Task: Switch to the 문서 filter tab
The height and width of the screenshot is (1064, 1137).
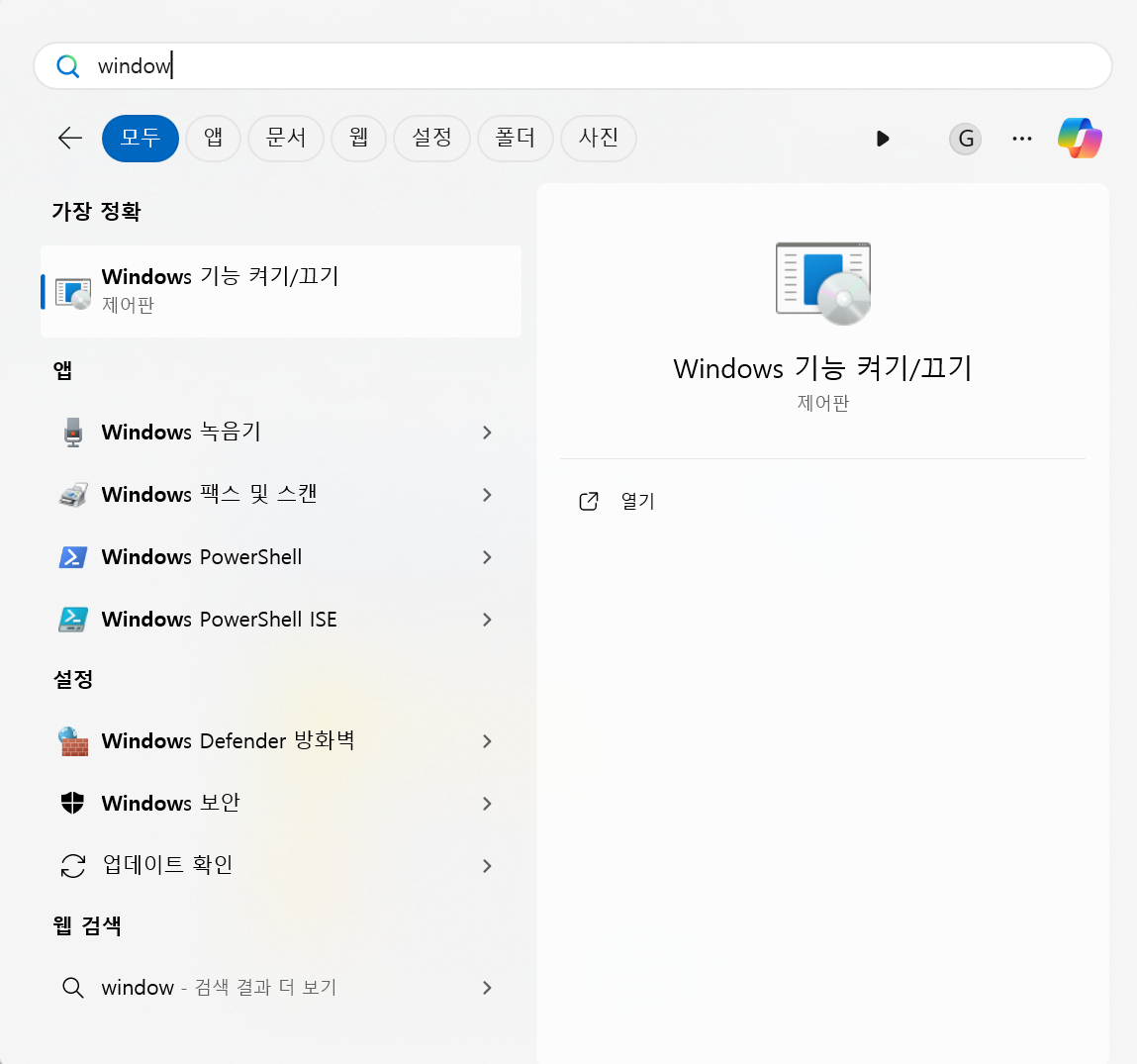Action: click(286, 138)
